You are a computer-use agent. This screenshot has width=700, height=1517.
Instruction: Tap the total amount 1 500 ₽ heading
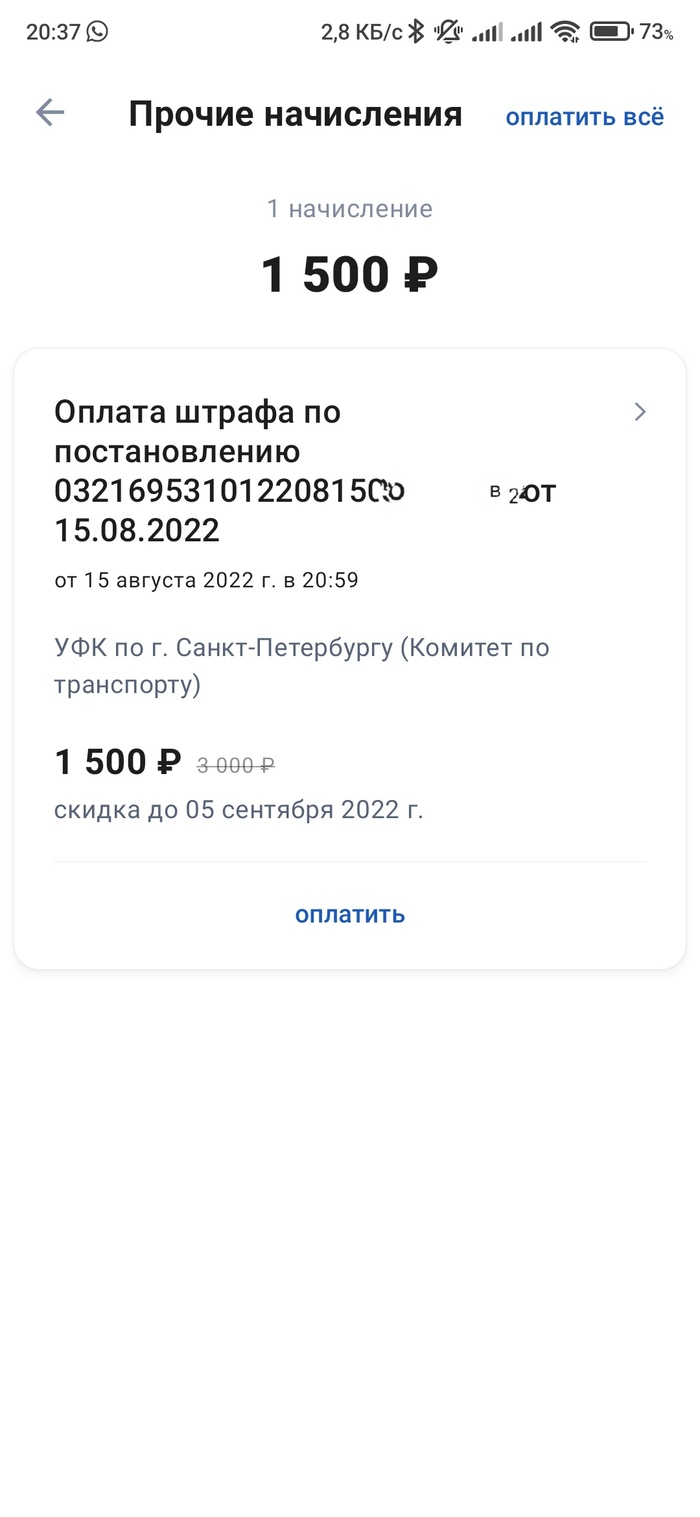pos(349,275)
